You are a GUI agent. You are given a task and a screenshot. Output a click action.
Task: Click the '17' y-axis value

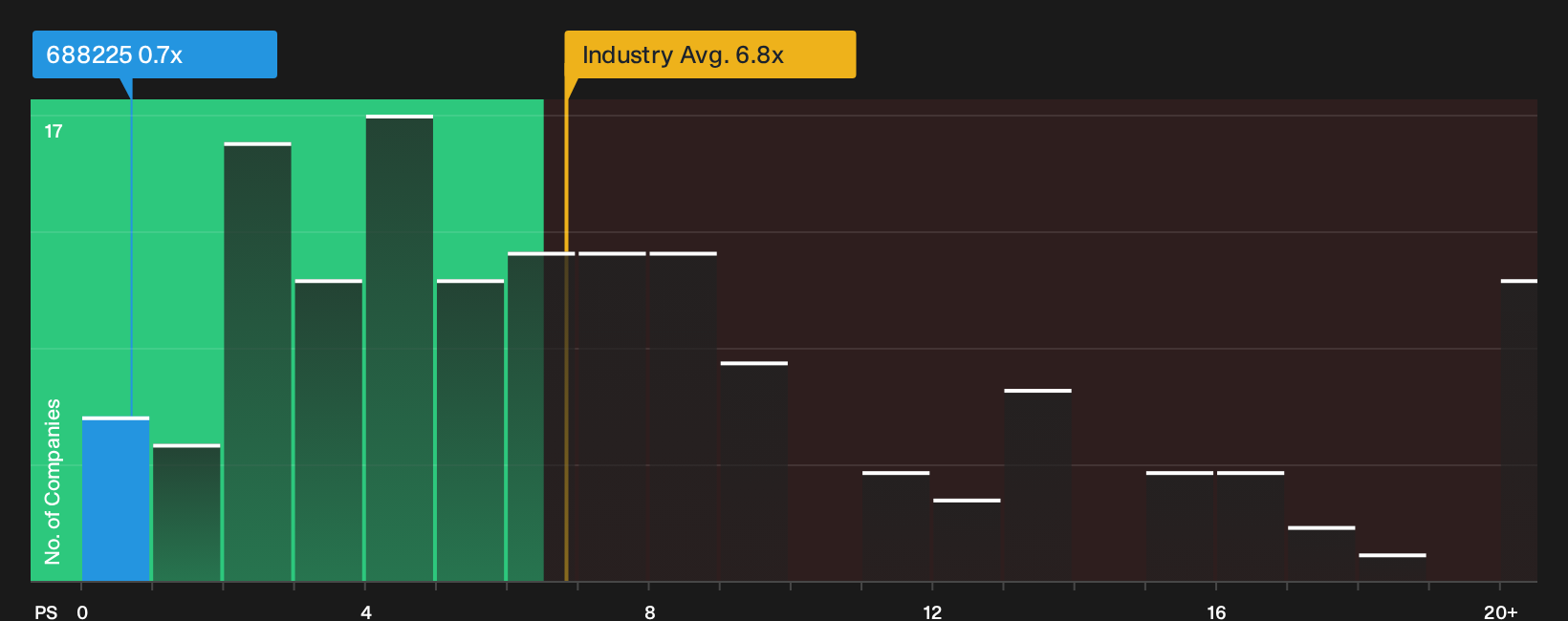pyautogui.click(x=54, y=132)
